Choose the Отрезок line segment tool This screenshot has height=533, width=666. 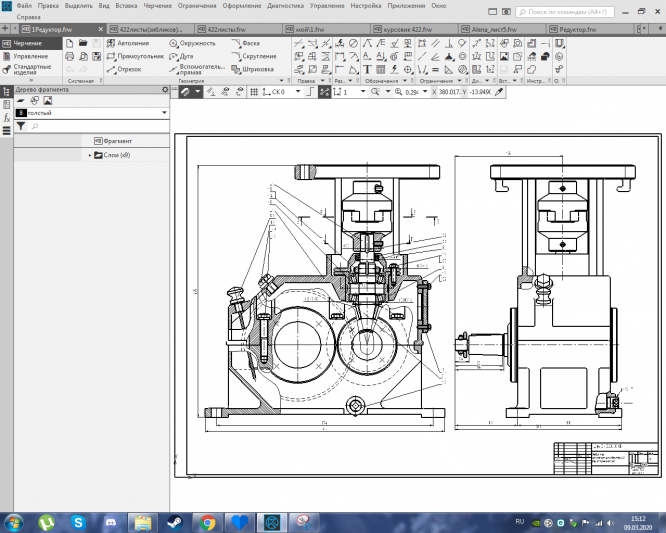click(x=123, y=70)
